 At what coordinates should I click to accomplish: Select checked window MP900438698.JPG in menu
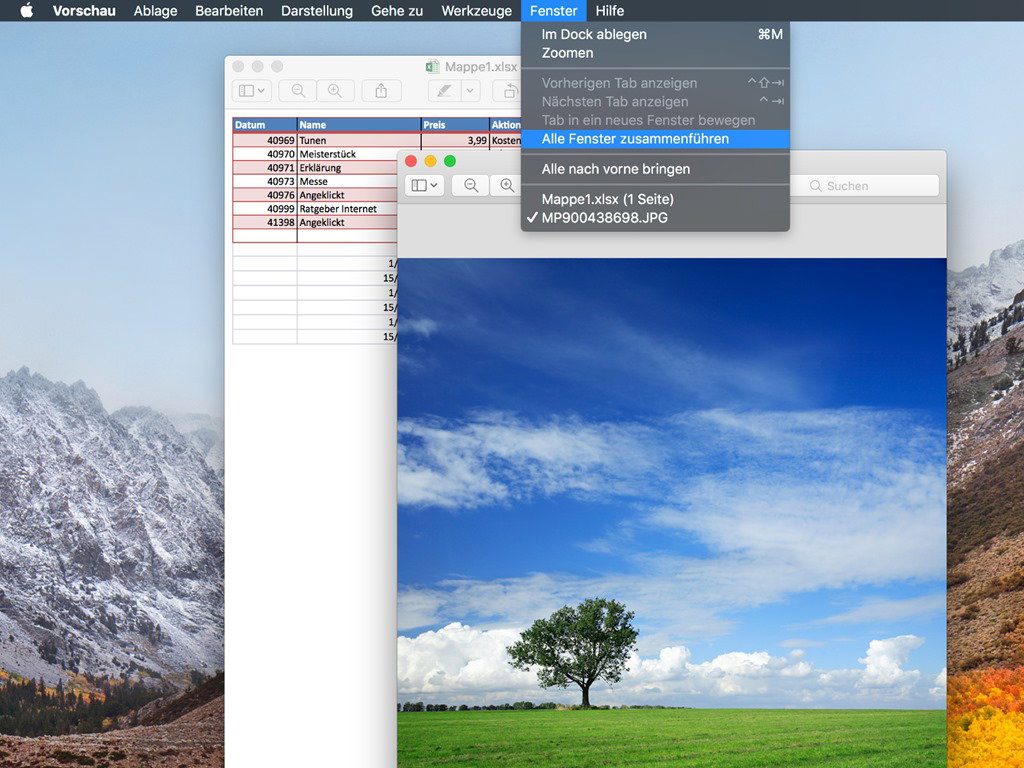coord(604,218)
